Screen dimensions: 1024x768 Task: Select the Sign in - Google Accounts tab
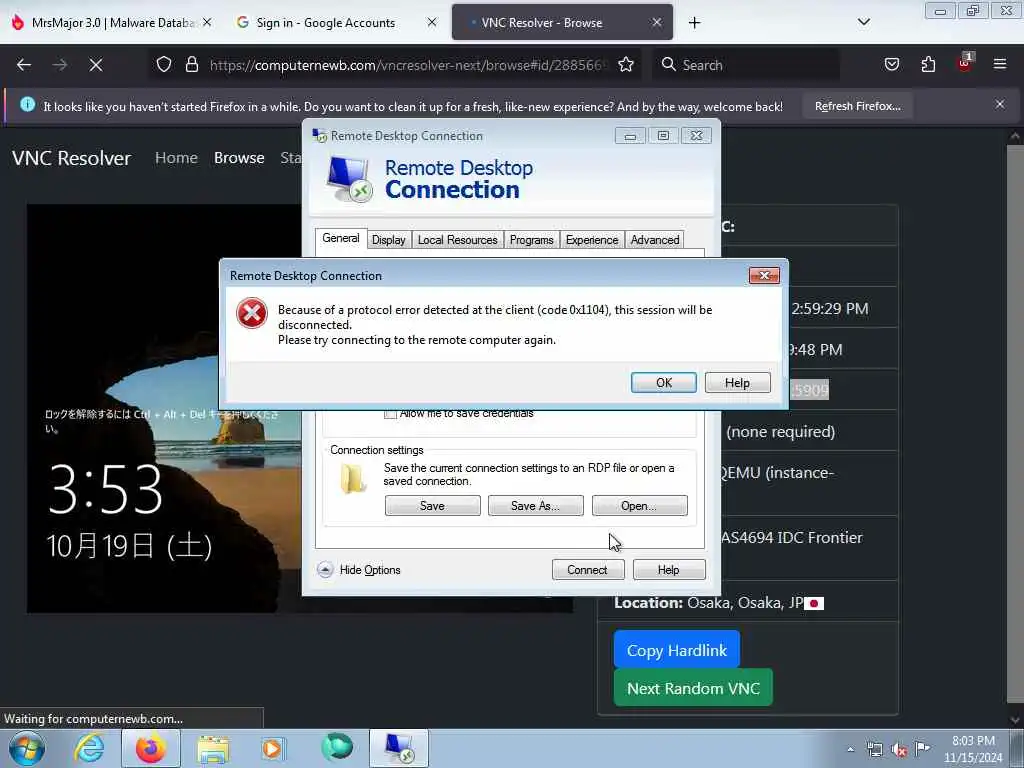pyautogui.click(x=325, y=23)
